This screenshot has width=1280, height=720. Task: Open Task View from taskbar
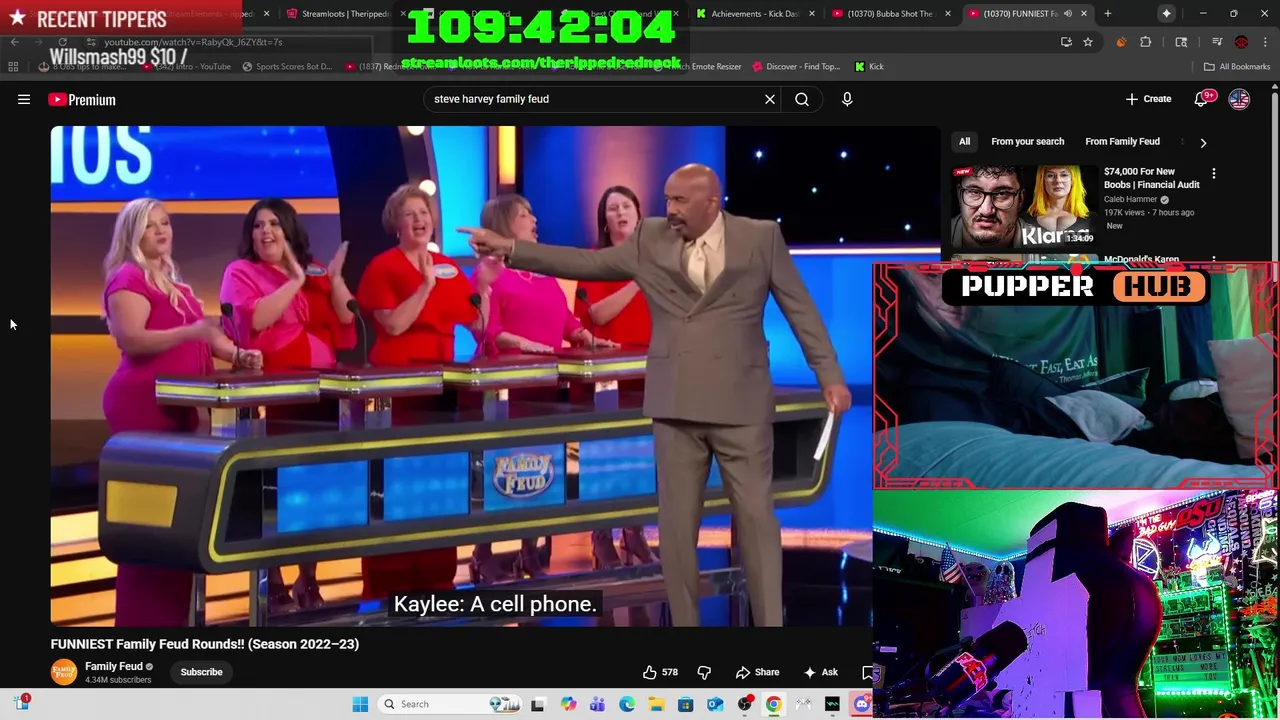click(x=537, y=704)
